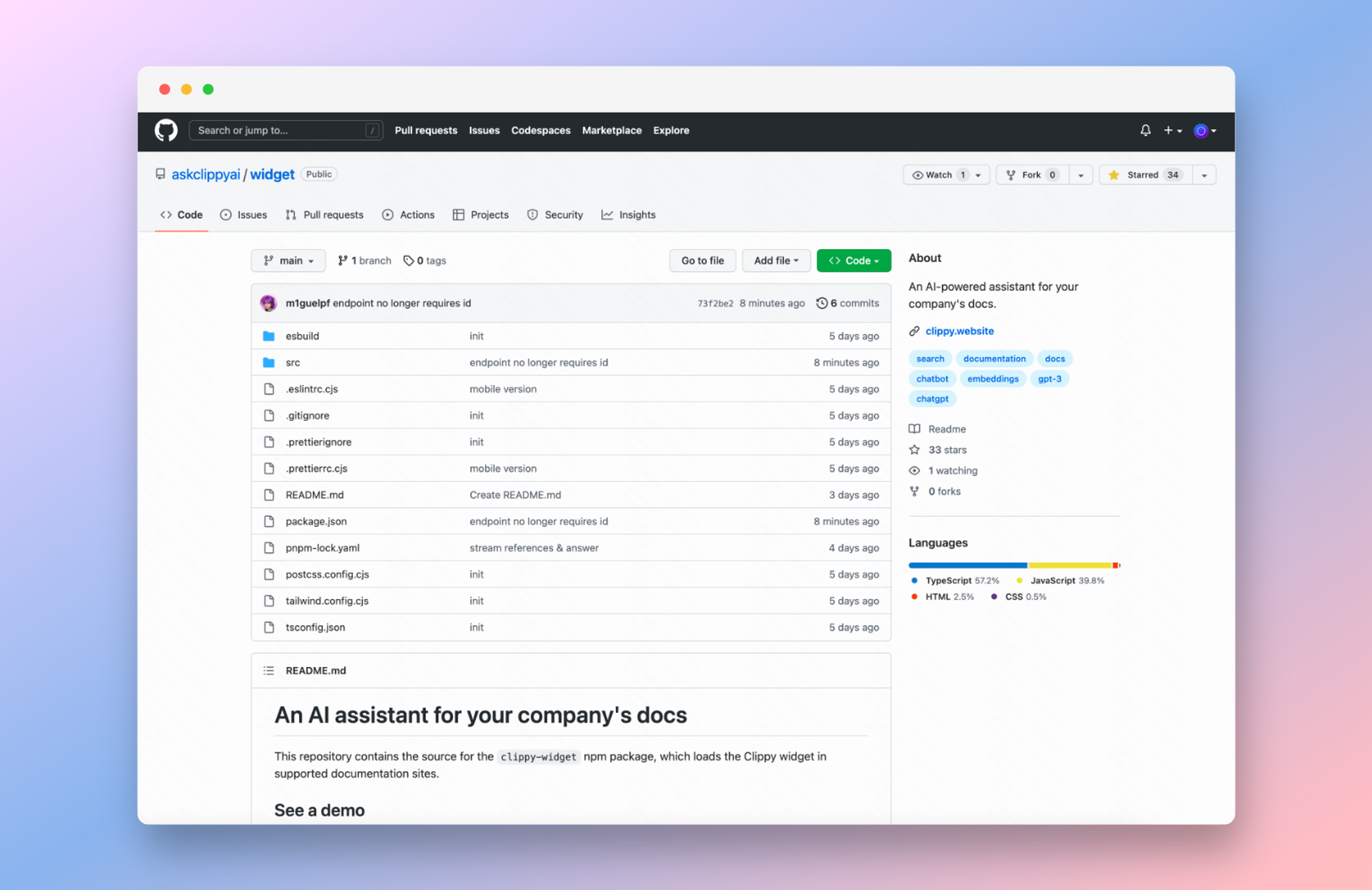Click the HTML red language dot
This screenshot has width=1372, height=890.
[x=914, y=597]
